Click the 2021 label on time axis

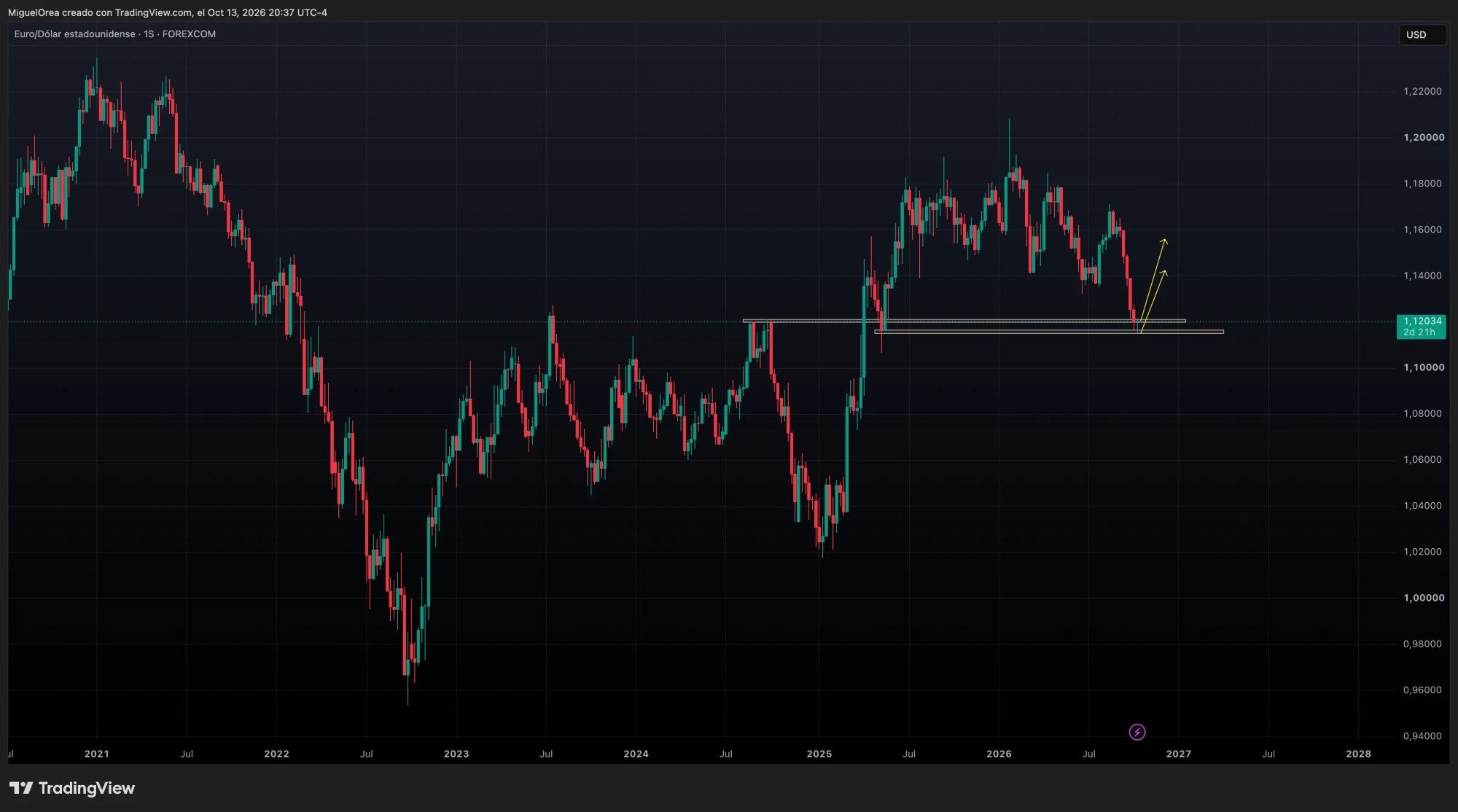[x=96, y=754]
